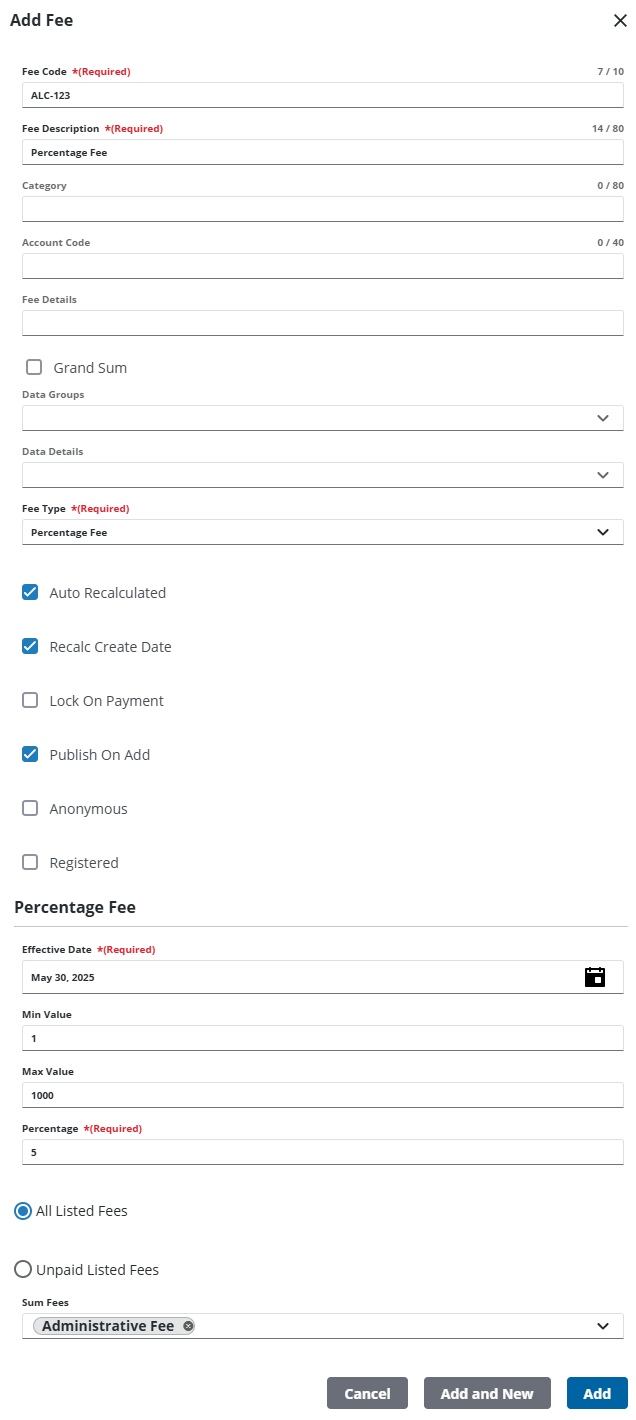Uncheck Auto Recalculated option

[x=30, y=592]
